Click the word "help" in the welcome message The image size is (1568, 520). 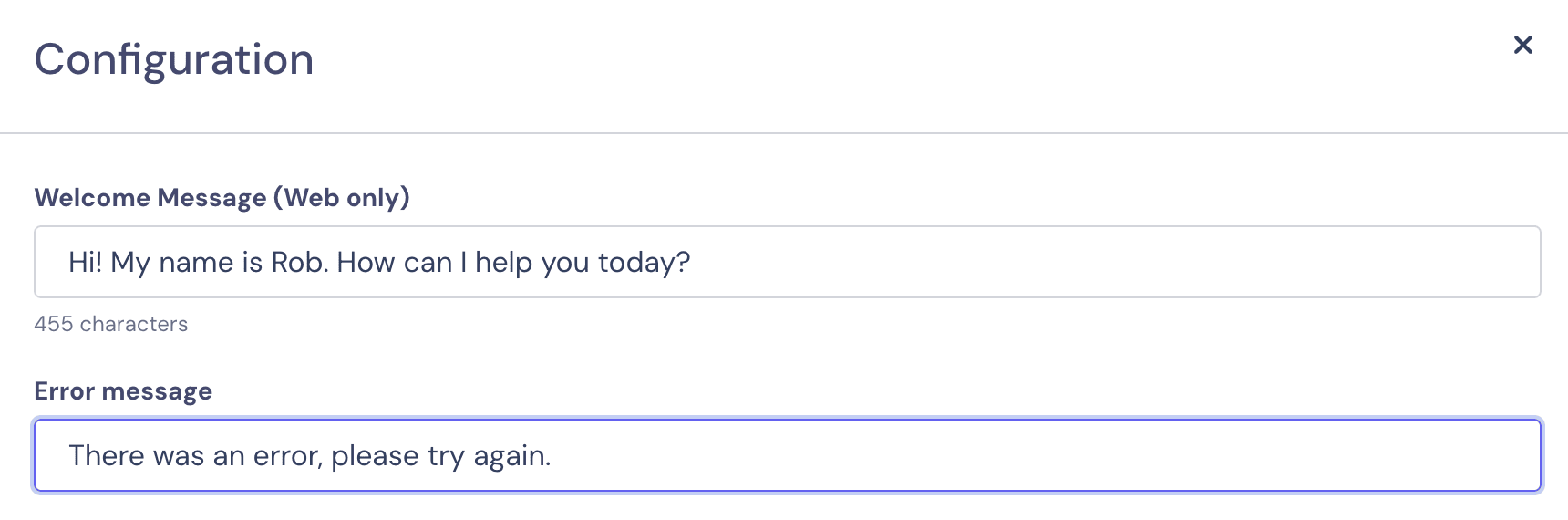point(503,263)
